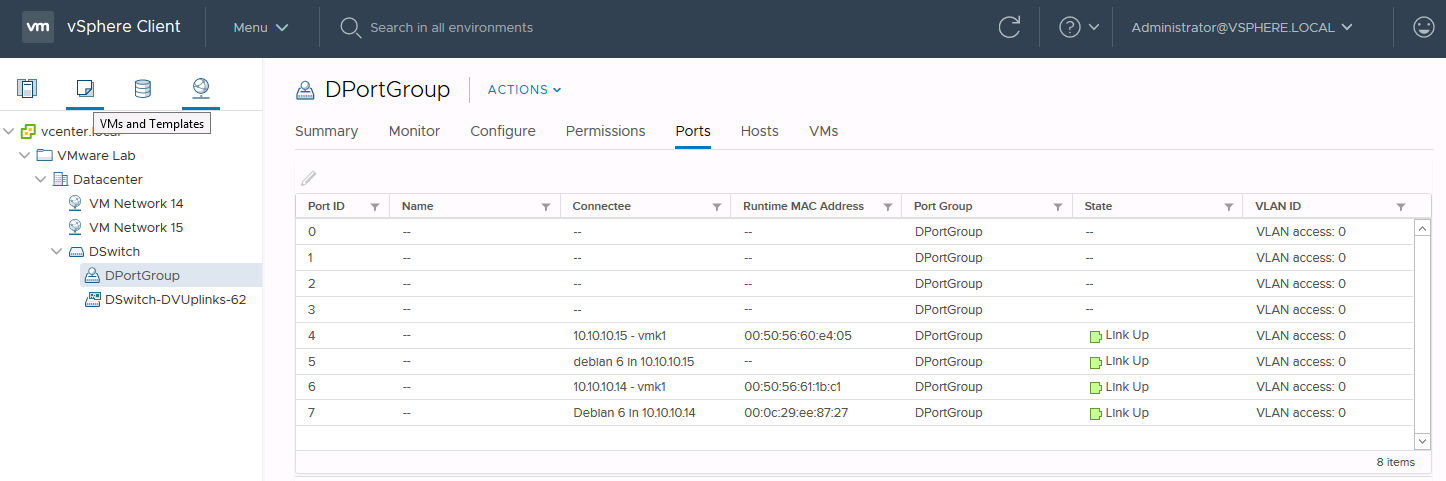Image resolution: width=1446 pixels, height=481 pixels.
Task: Click the refresh icon in header
Action: click(1010, 27)
